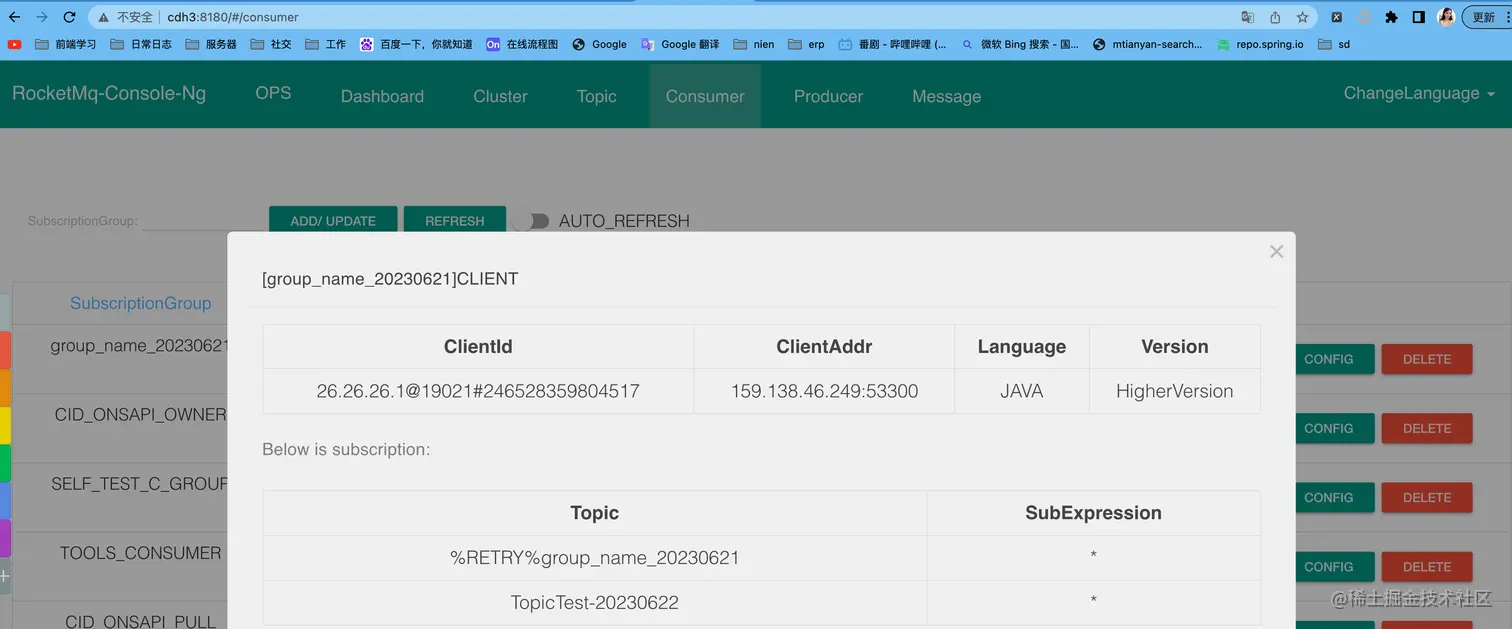Toggle the AUTO_REFRESH switch
Screen dimensions: 1512x629
[531, 221]
